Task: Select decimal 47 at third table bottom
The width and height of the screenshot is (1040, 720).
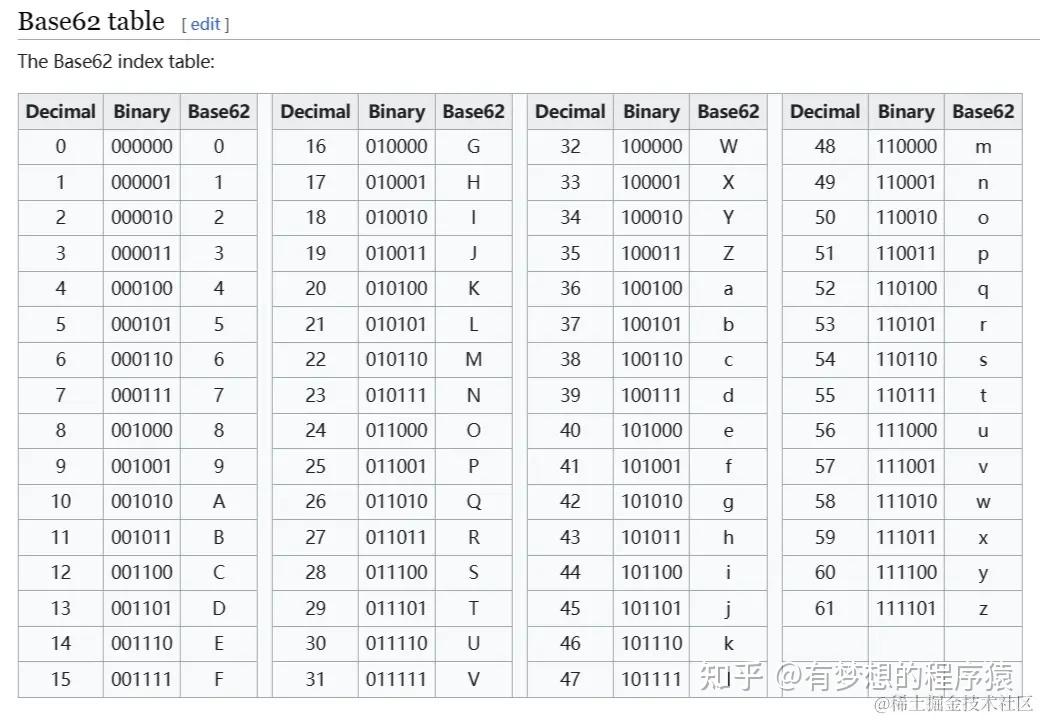Action: point(569,679)
